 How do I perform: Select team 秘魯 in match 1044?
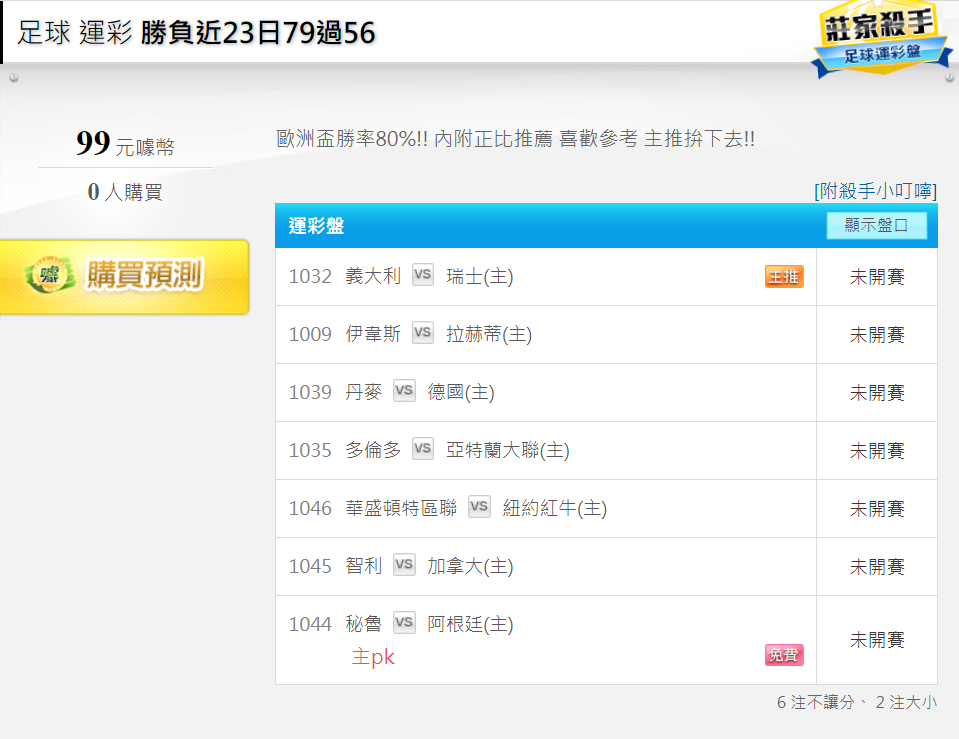pyautogui.click(x=363, y=624)
